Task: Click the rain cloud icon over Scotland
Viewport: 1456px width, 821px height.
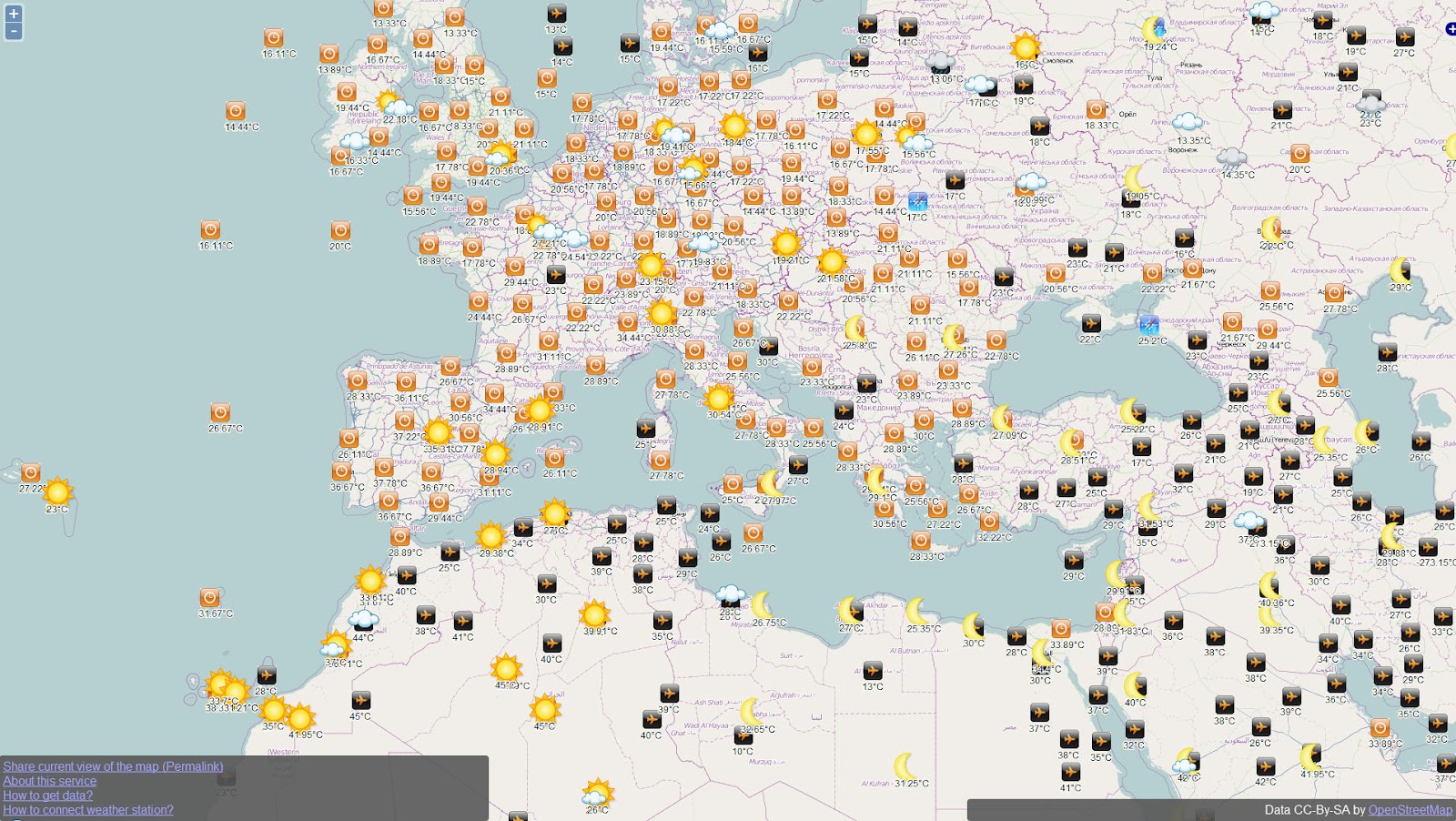Action: click(x=356, y=138)
